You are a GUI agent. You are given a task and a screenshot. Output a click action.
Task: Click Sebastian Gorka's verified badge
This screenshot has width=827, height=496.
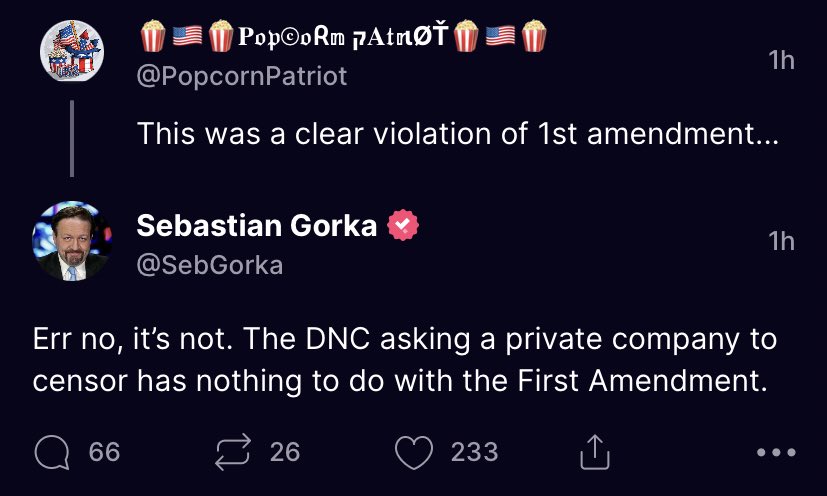(403, 225)
